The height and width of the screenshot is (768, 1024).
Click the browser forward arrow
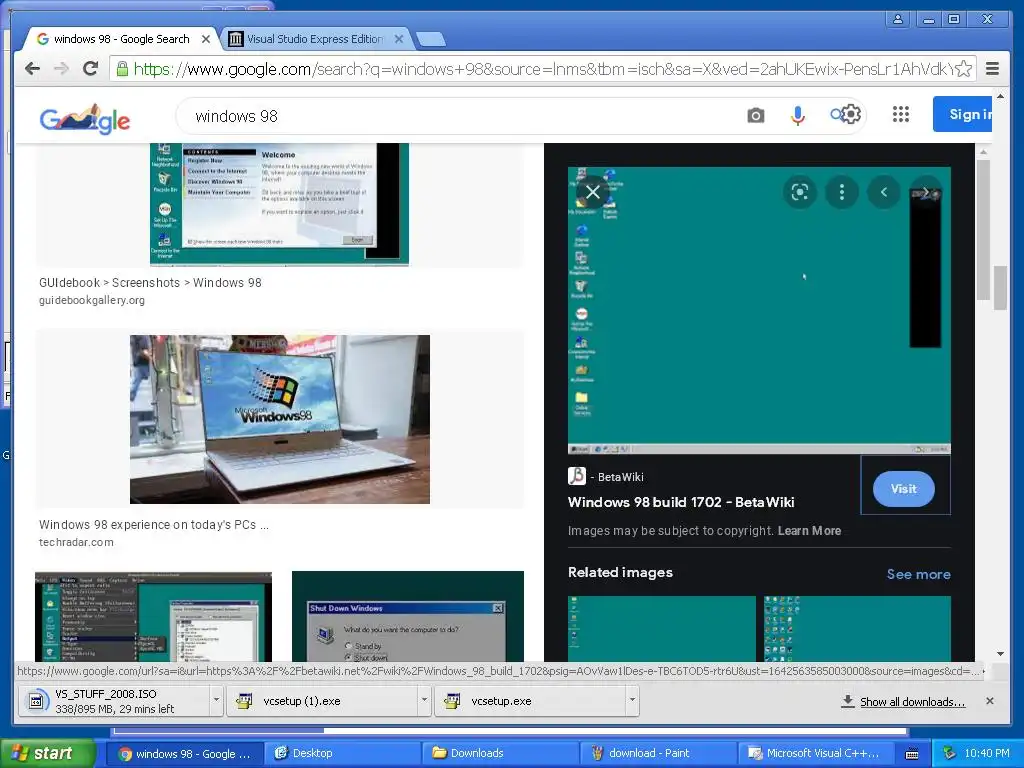tap(61, 69)
